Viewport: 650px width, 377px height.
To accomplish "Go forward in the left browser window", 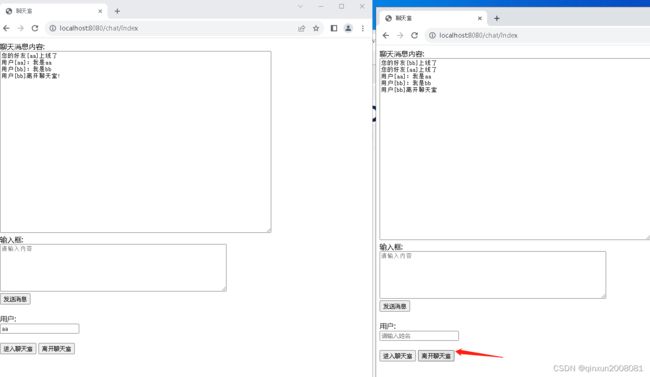I will coord(20,28).
